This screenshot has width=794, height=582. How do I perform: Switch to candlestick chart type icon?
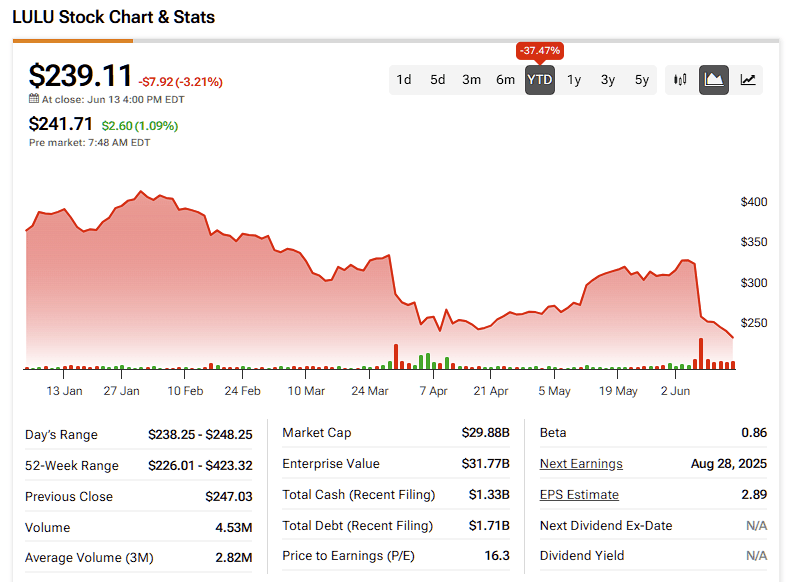tap(680, 80)
